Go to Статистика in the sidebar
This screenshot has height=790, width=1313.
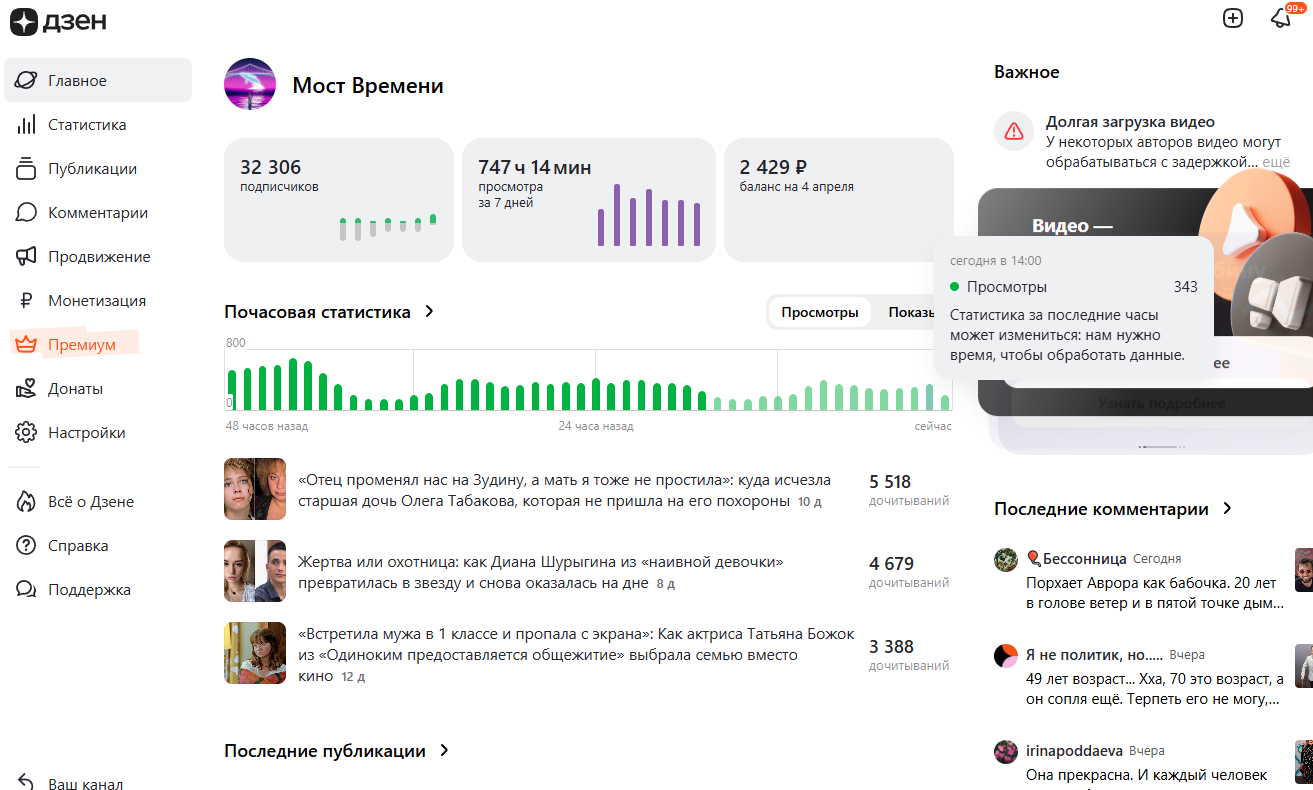click(87, 125)
